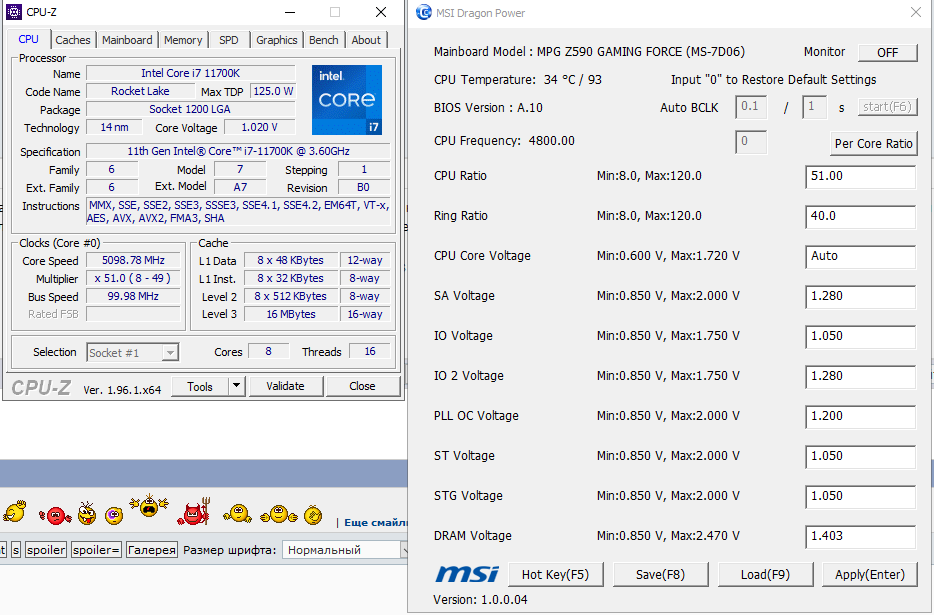Toggle the Monitor OFF button
The width and height of the screenshot is (934, 615).
[887, 52]
